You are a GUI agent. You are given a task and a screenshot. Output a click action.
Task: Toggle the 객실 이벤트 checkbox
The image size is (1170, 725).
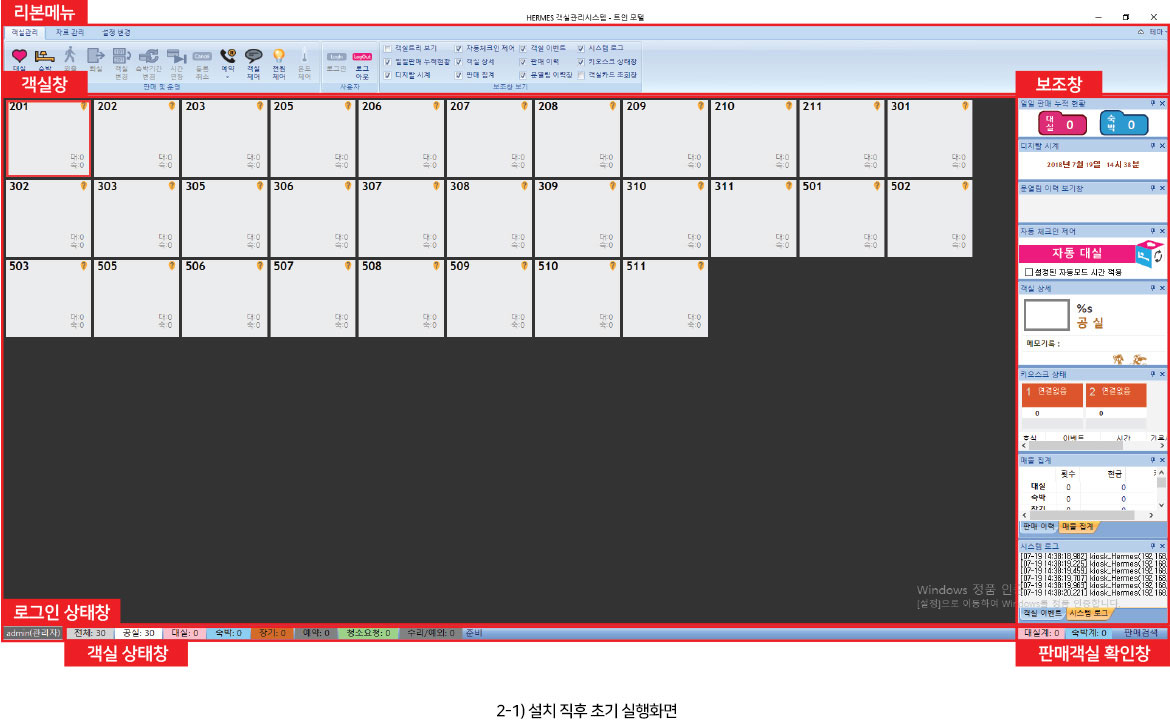pyautogui.click(x=523, y=48)
